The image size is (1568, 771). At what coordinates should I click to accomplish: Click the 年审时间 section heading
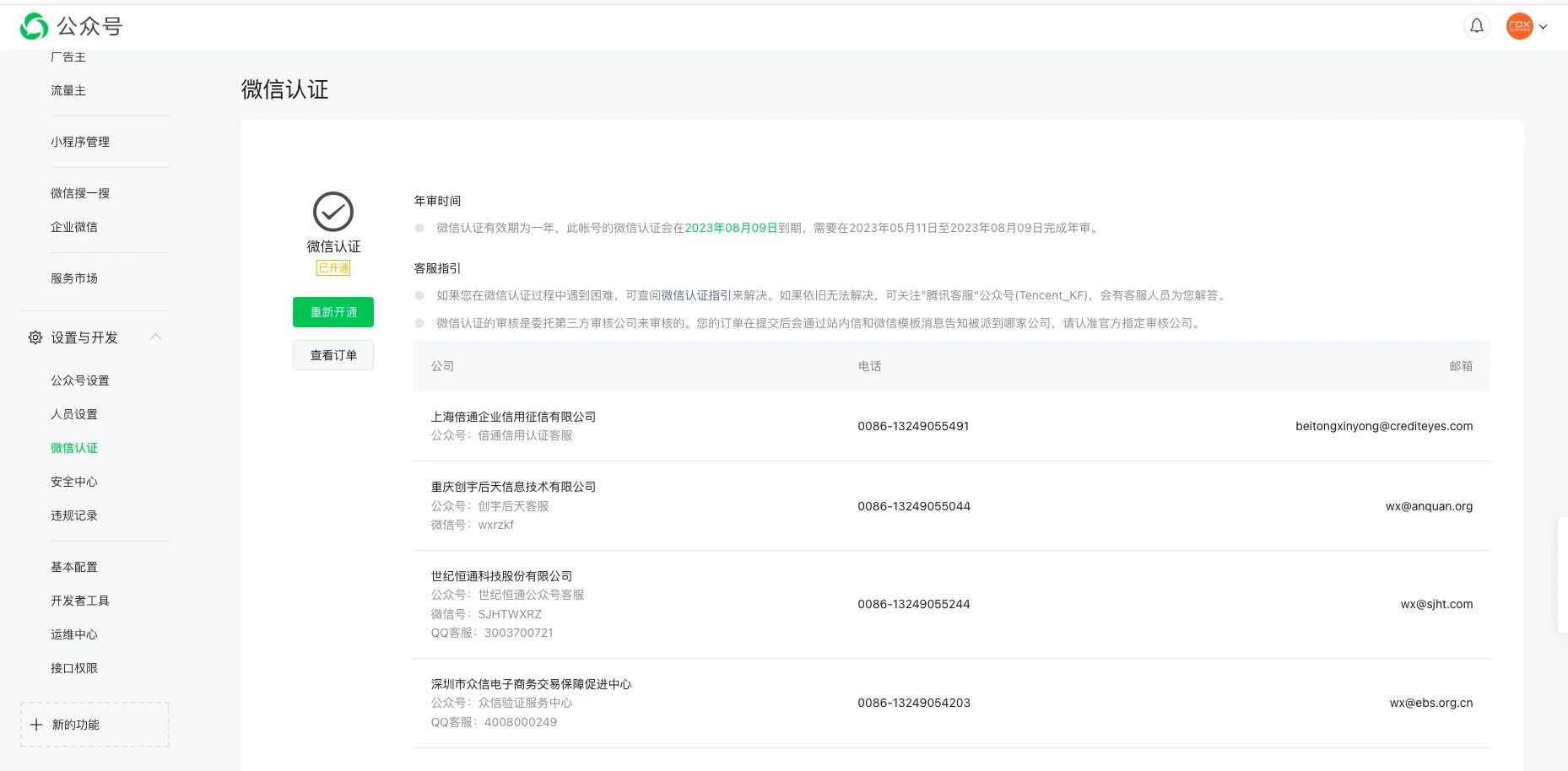[437, 201]
